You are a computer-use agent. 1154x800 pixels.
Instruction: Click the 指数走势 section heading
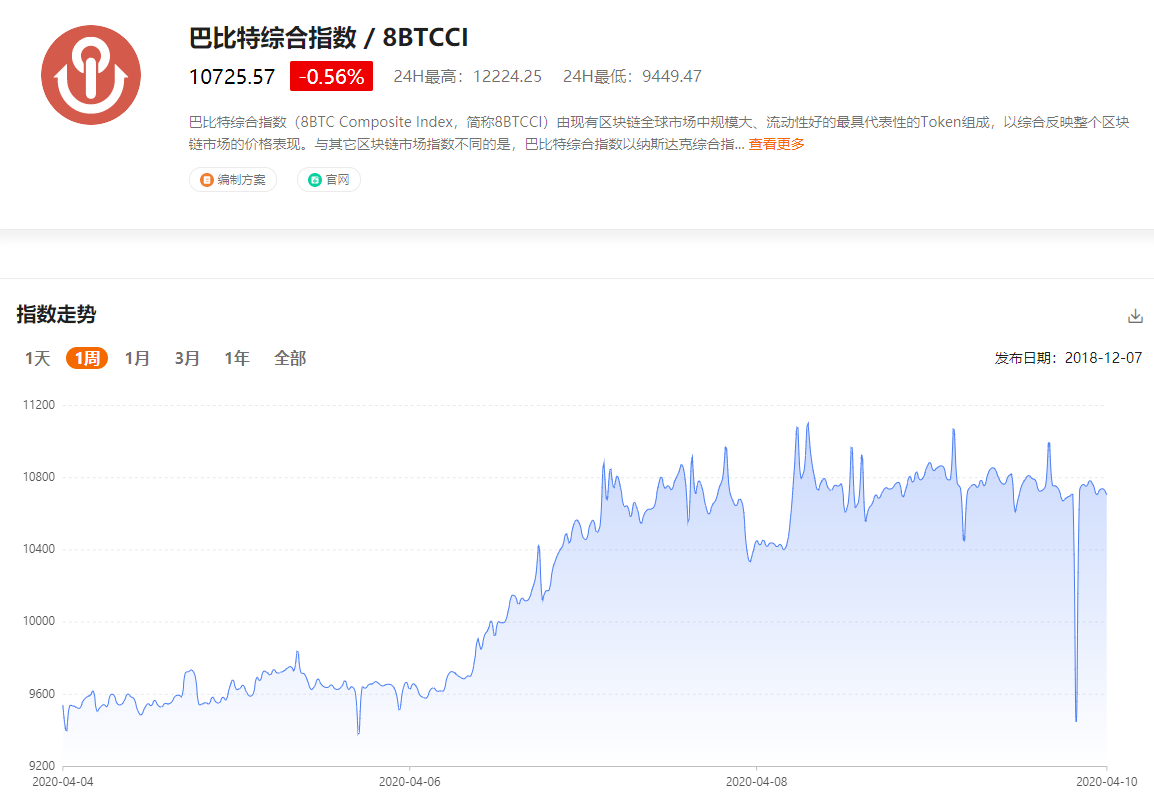point(57,314)
